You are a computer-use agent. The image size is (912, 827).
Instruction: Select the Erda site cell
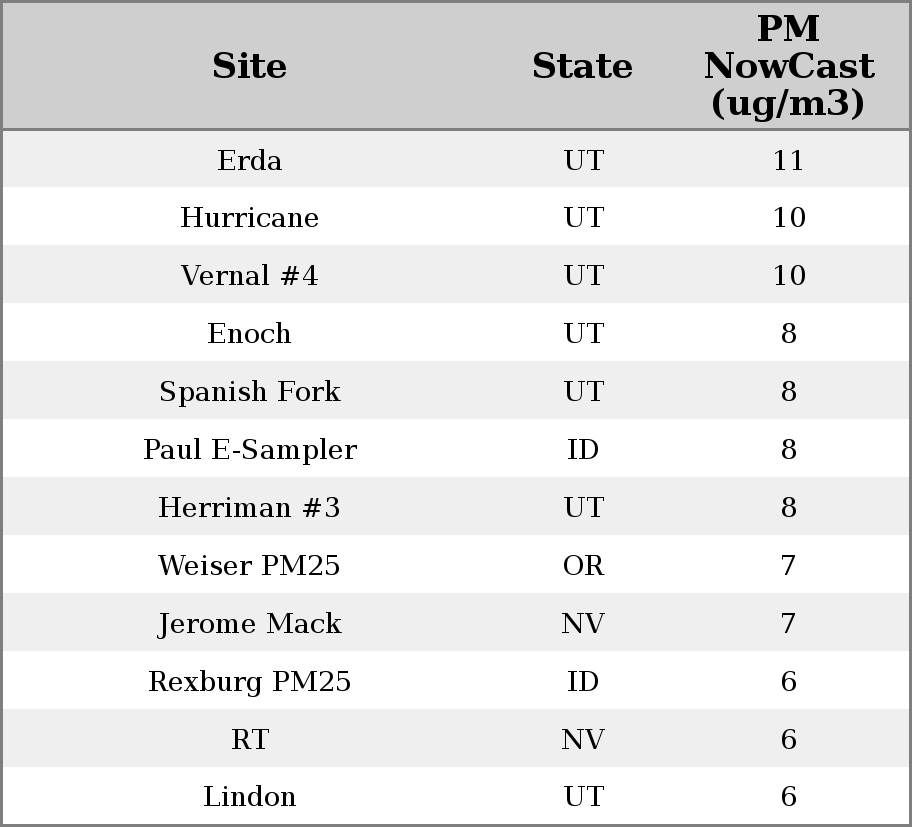(250, 160)
